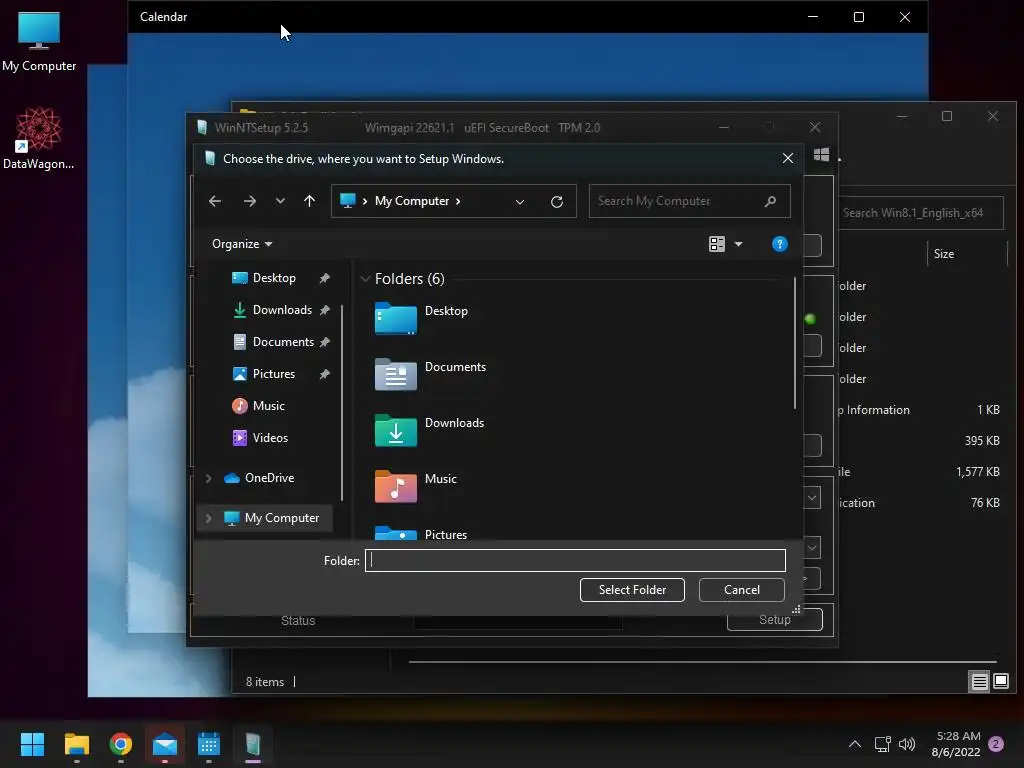
Task: Open the notification center badge
Action: coord(996,744)
